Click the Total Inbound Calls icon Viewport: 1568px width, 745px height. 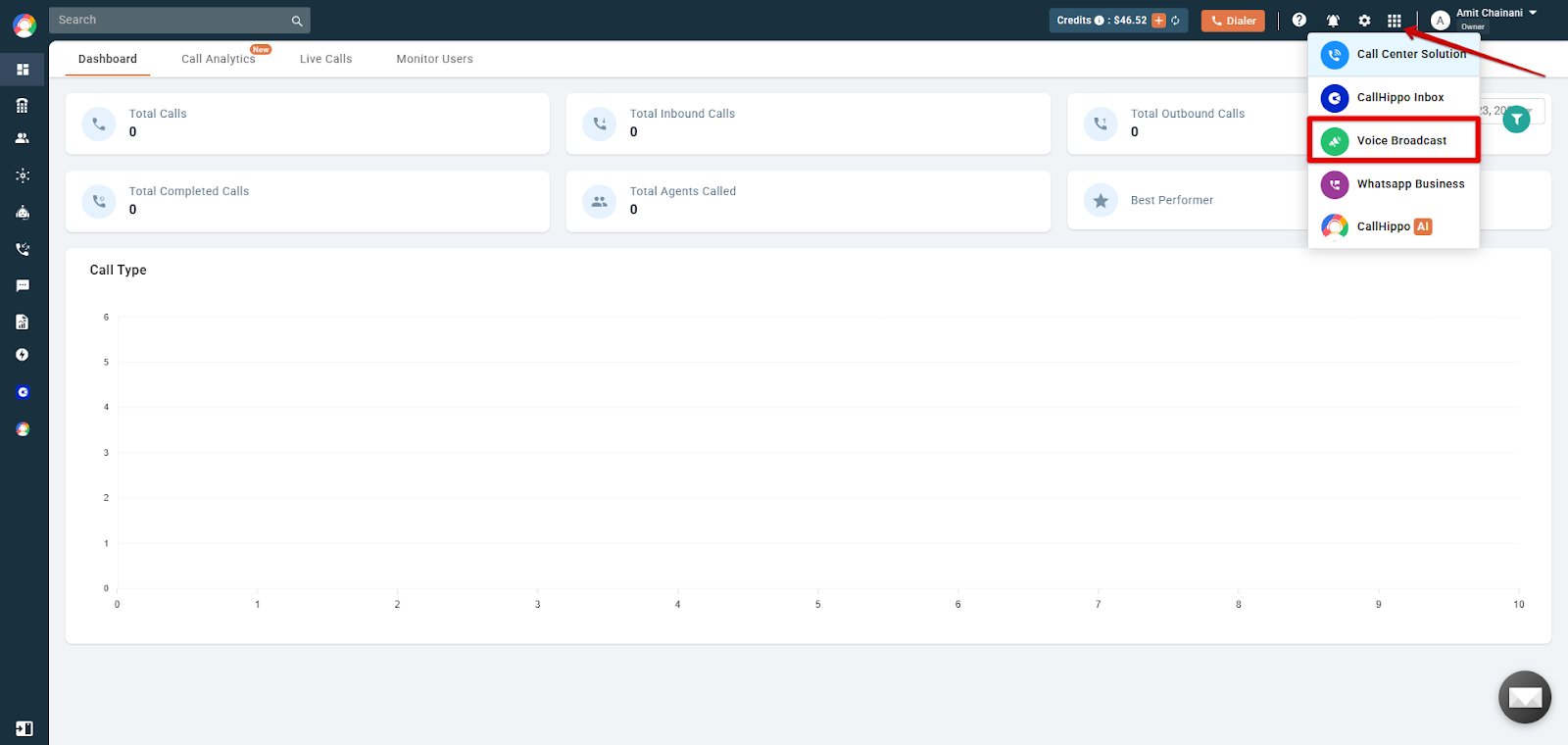[600, 124]
